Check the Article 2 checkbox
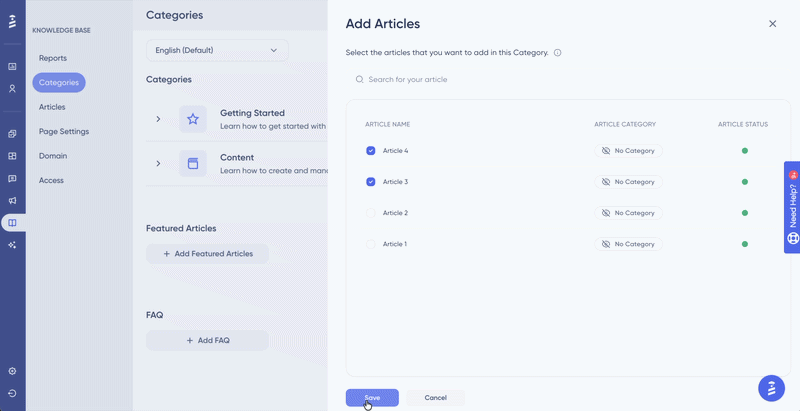Image resolution: width=800 pixels, height=411 pixels. coord(371,213)
